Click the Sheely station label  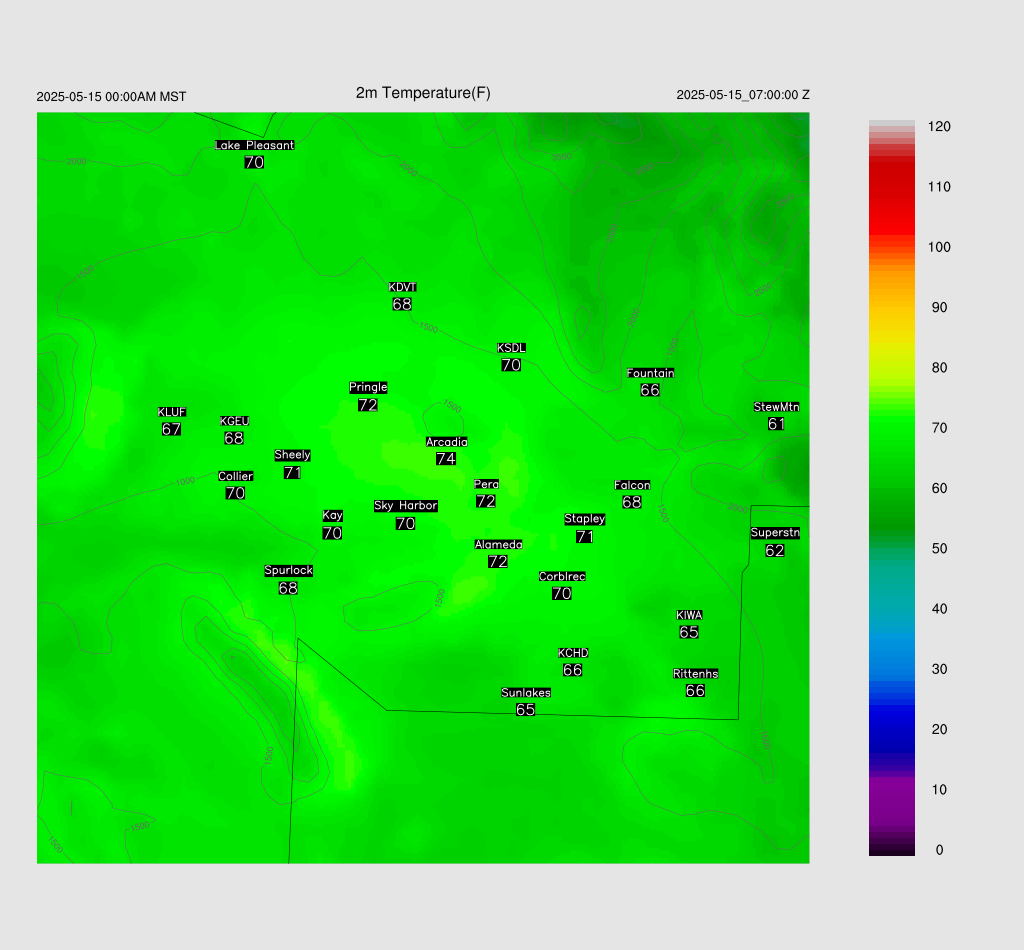point(293,455)
